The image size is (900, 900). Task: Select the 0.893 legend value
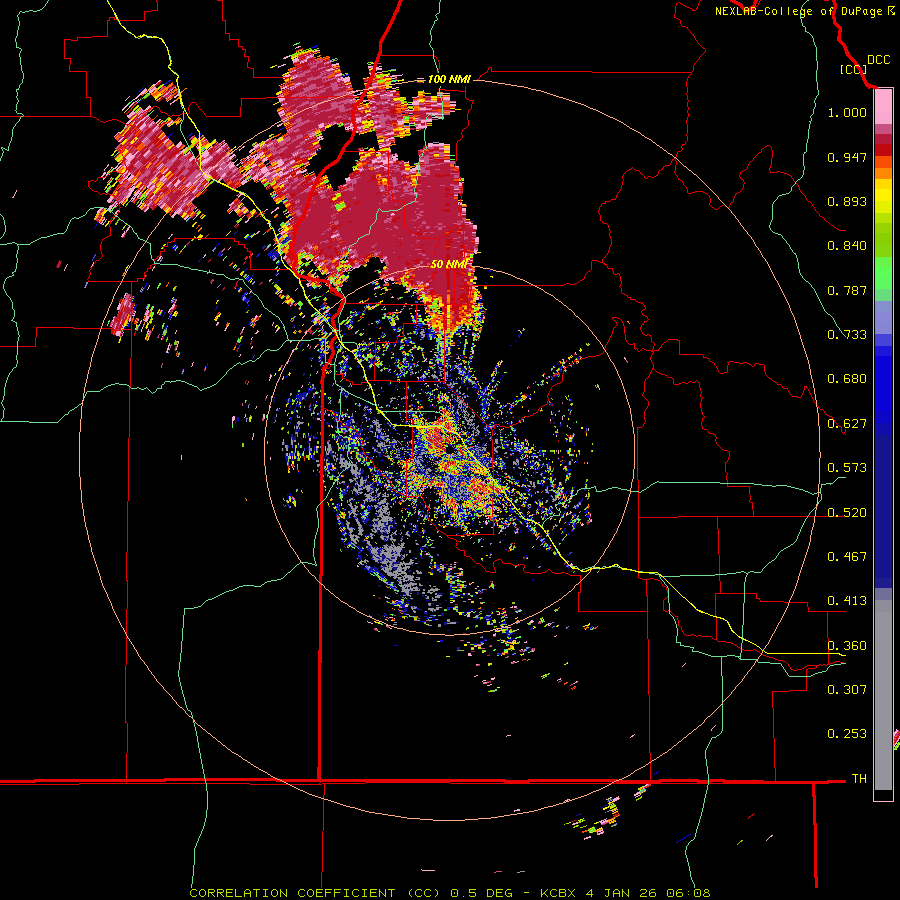point(847,201)
